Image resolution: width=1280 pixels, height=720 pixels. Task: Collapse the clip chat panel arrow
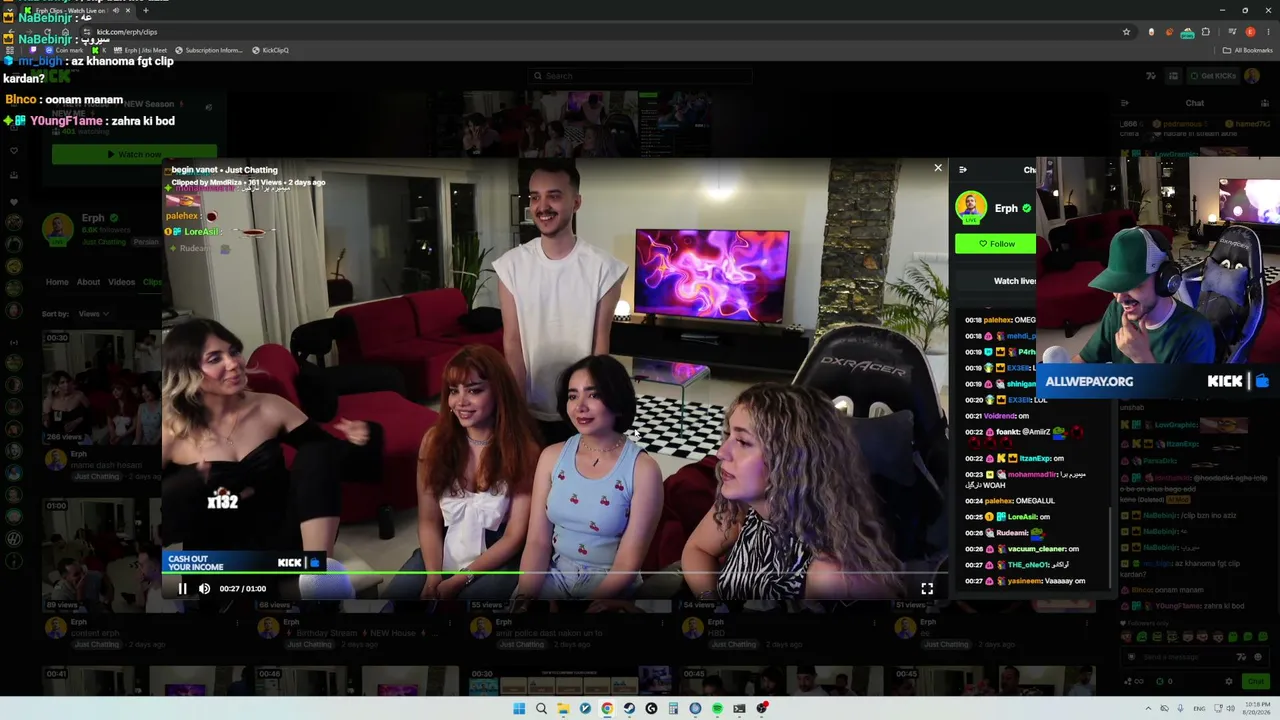(x=962, y=170)
